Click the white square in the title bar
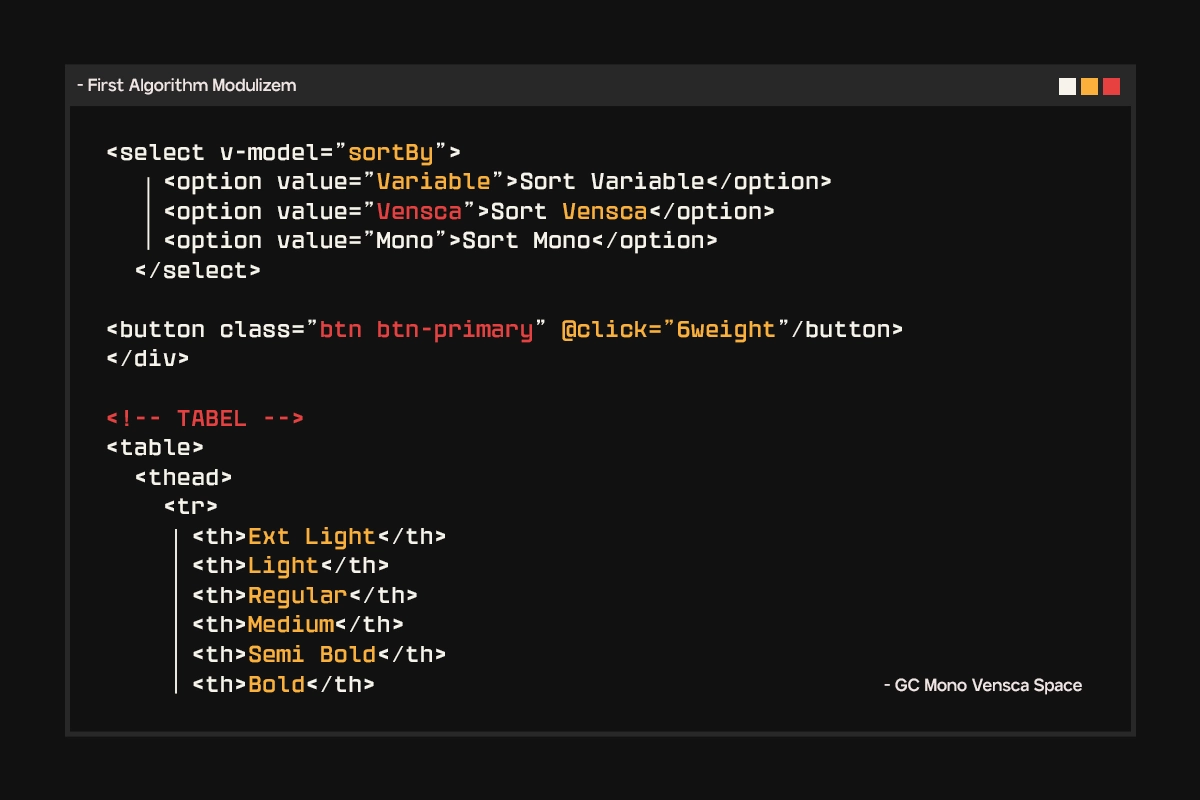This screenshot has height=800, width=1200. pyautogui.click(x=1066, y=87)
